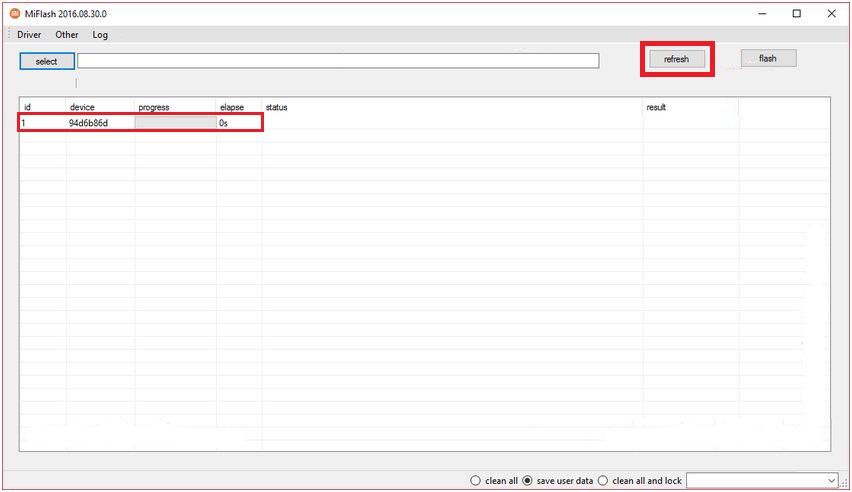Click the MiFlash app icon in title bar
852x492 pixels.
click(15, 14)
